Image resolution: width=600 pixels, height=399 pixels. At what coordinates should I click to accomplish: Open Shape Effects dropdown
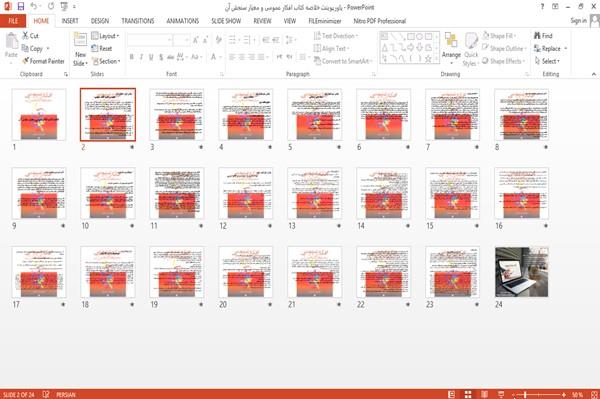coord(503,61)
